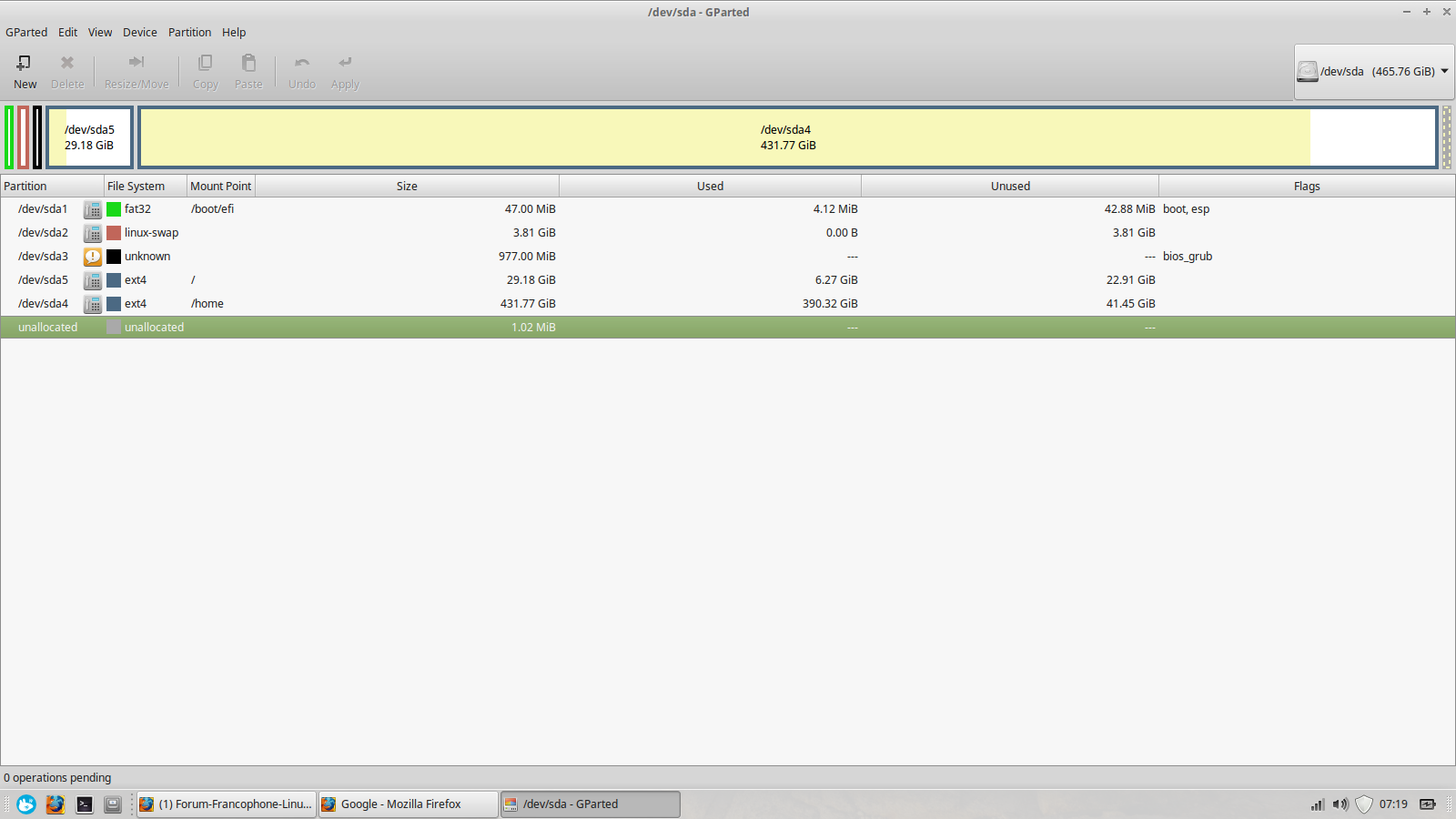Open the Device menu
Viewport: 1456px width, 819px height.
tap(140, 32)
